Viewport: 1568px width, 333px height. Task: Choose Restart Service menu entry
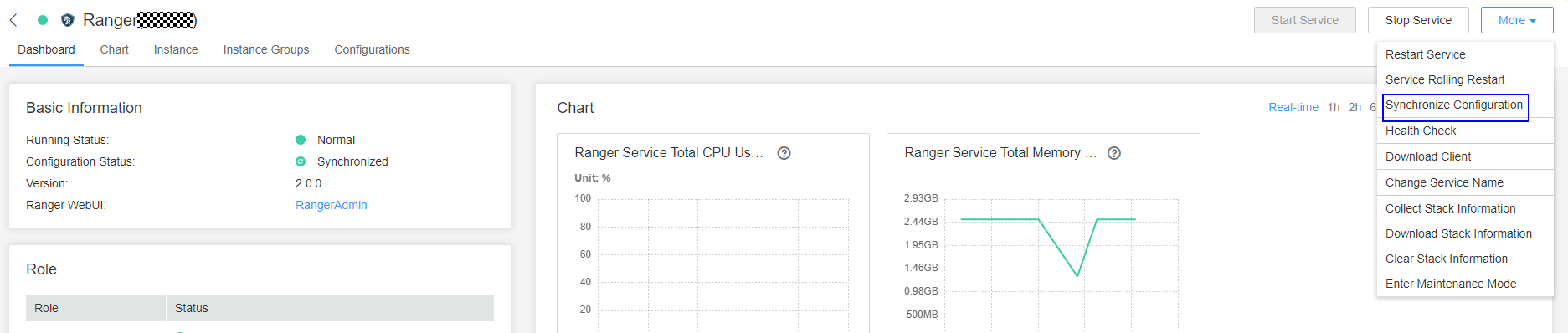pos(1425,54)
